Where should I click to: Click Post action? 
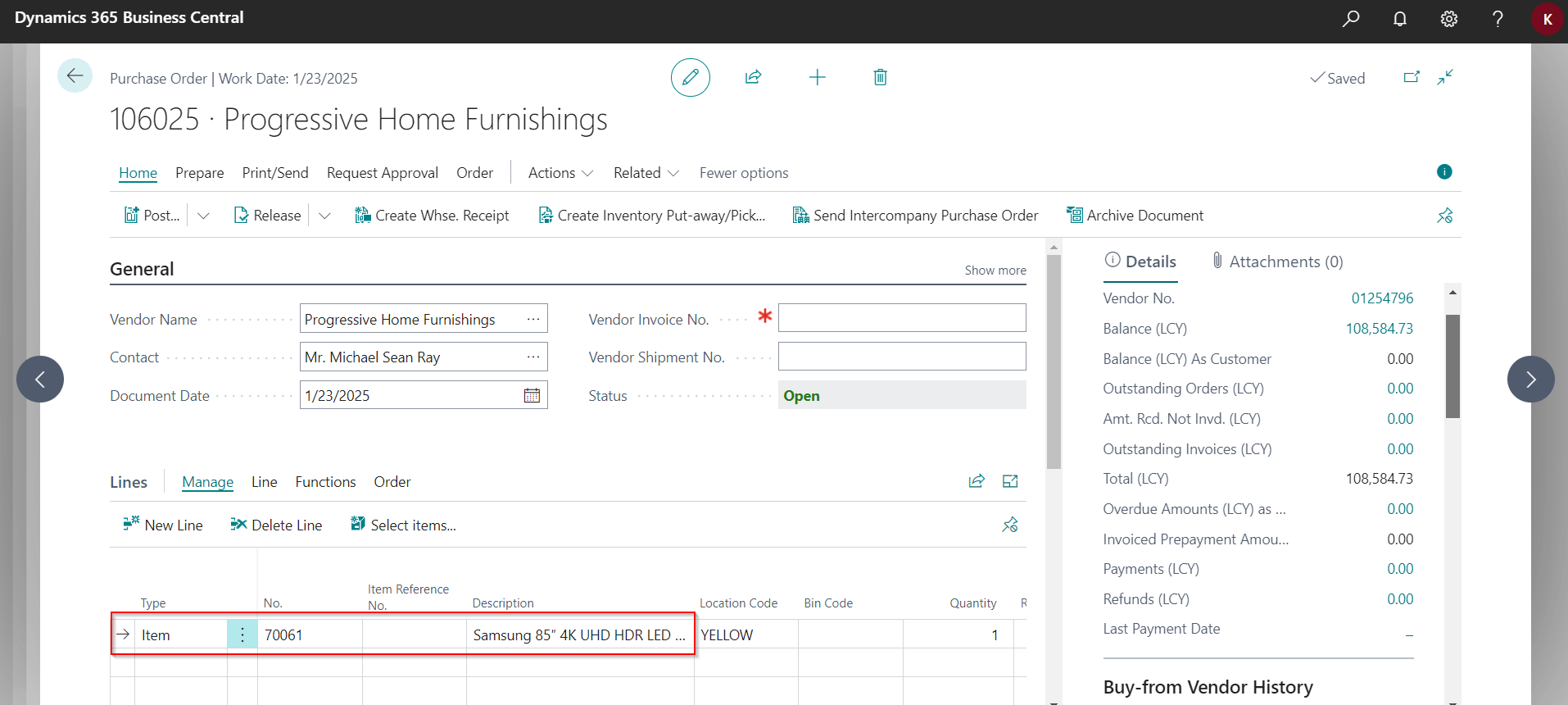(x=152, y=216)
